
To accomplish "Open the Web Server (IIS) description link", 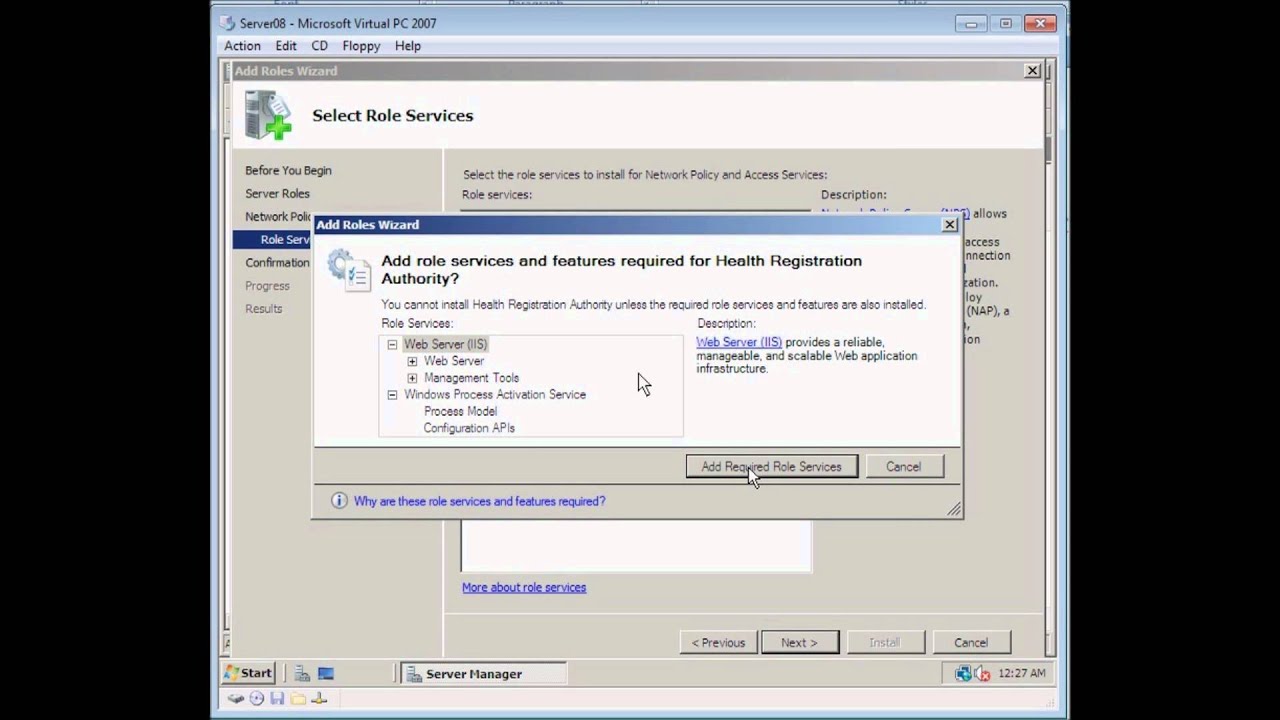I will pyautogui.click(x=739, y=342).
